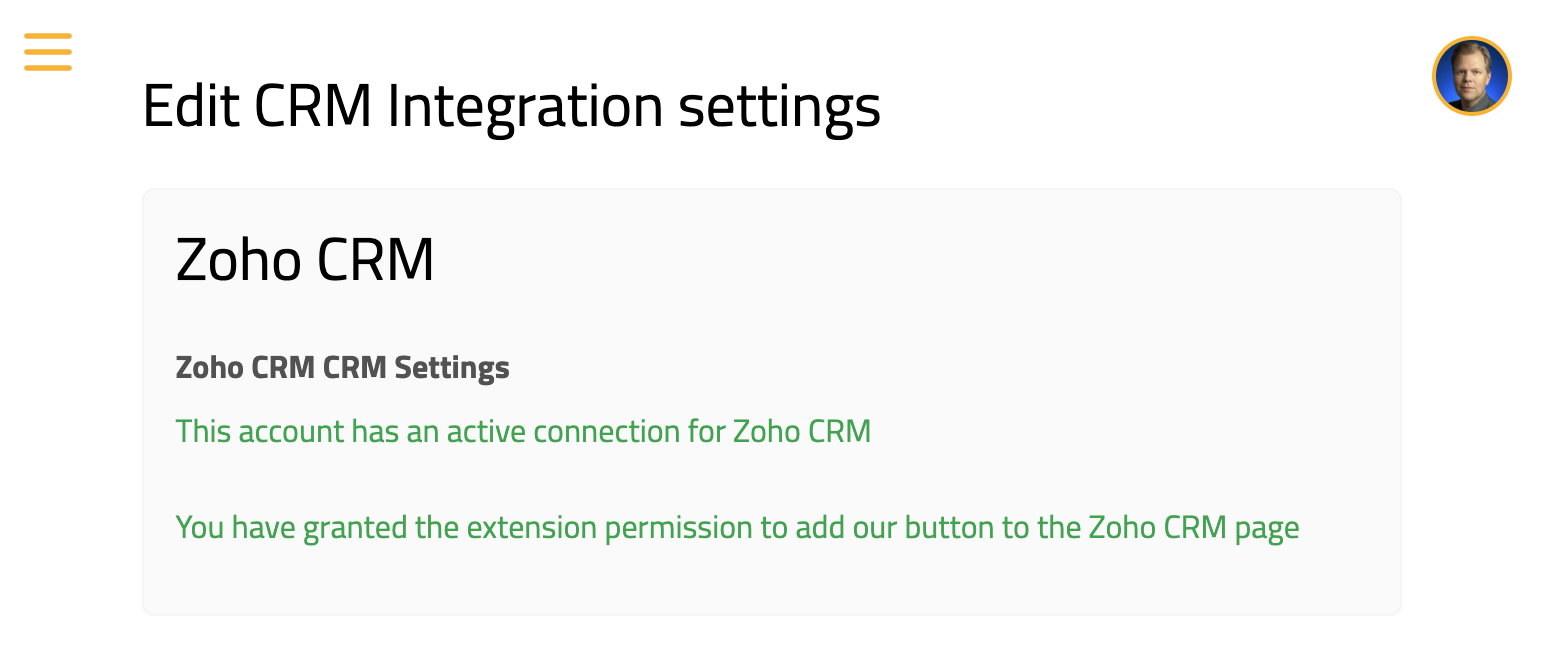The image size is (1542, 664).
Task: Click the user profile avatar
Action: [1471, 76]
